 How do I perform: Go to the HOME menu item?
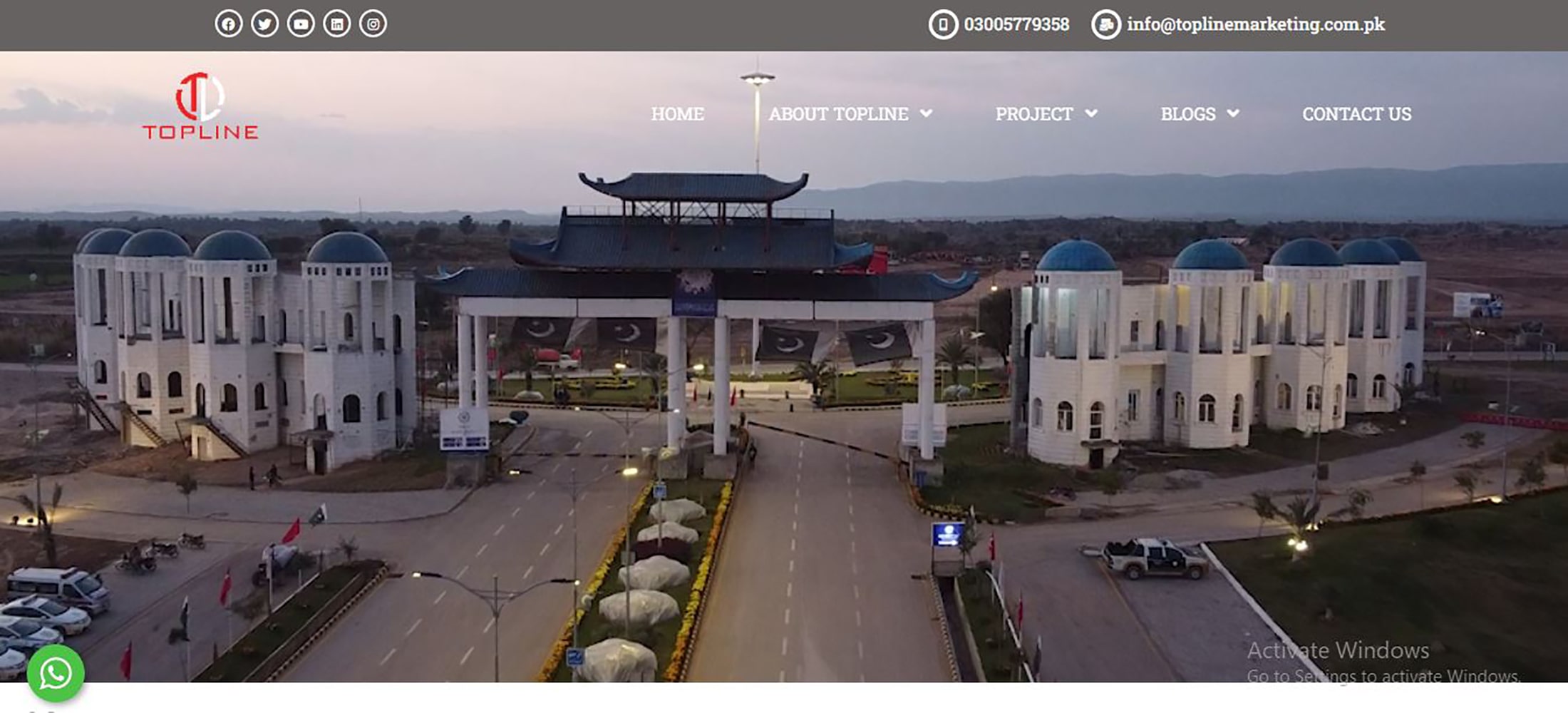pos(677,114)
